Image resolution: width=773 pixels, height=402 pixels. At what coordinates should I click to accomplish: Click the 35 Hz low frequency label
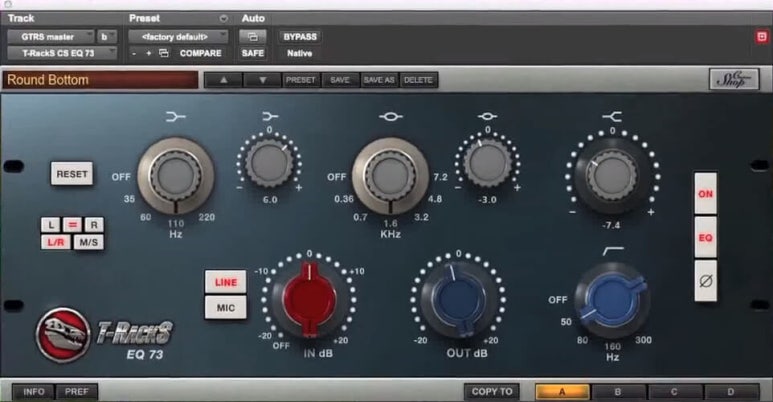click(x=129, y=199)
